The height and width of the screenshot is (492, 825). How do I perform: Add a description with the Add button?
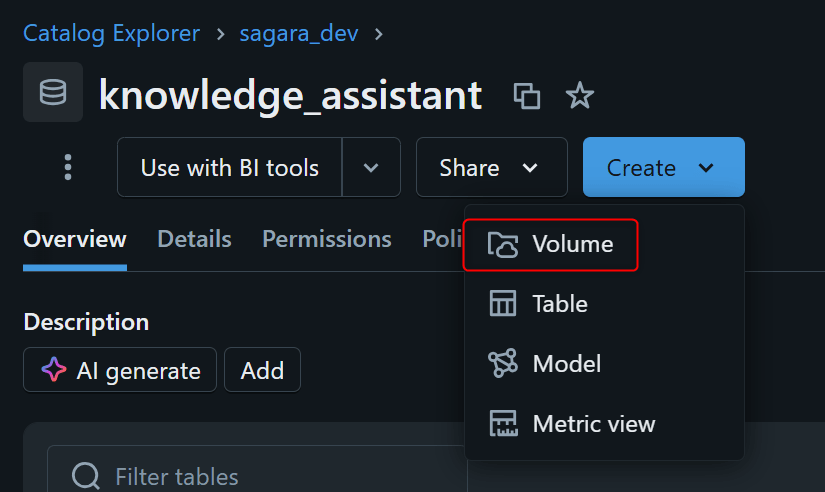[x=262, y=371]
